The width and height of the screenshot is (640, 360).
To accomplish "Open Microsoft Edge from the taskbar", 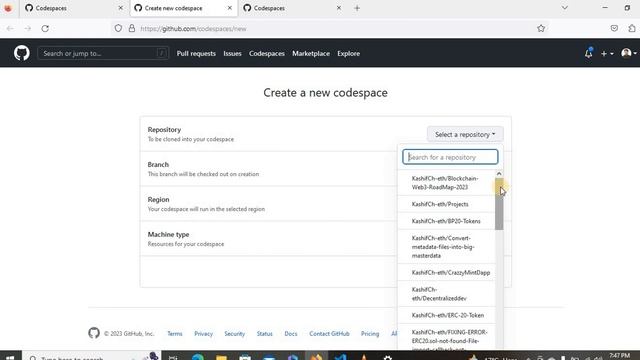I will tap(198, 357).
